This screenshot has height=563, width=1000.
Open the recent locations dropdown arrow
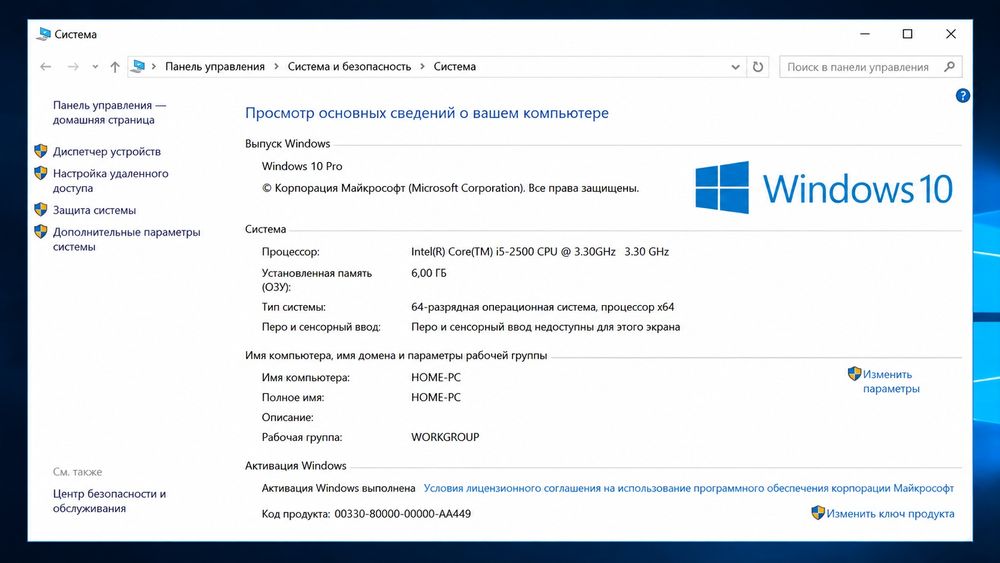click(95, 67)
